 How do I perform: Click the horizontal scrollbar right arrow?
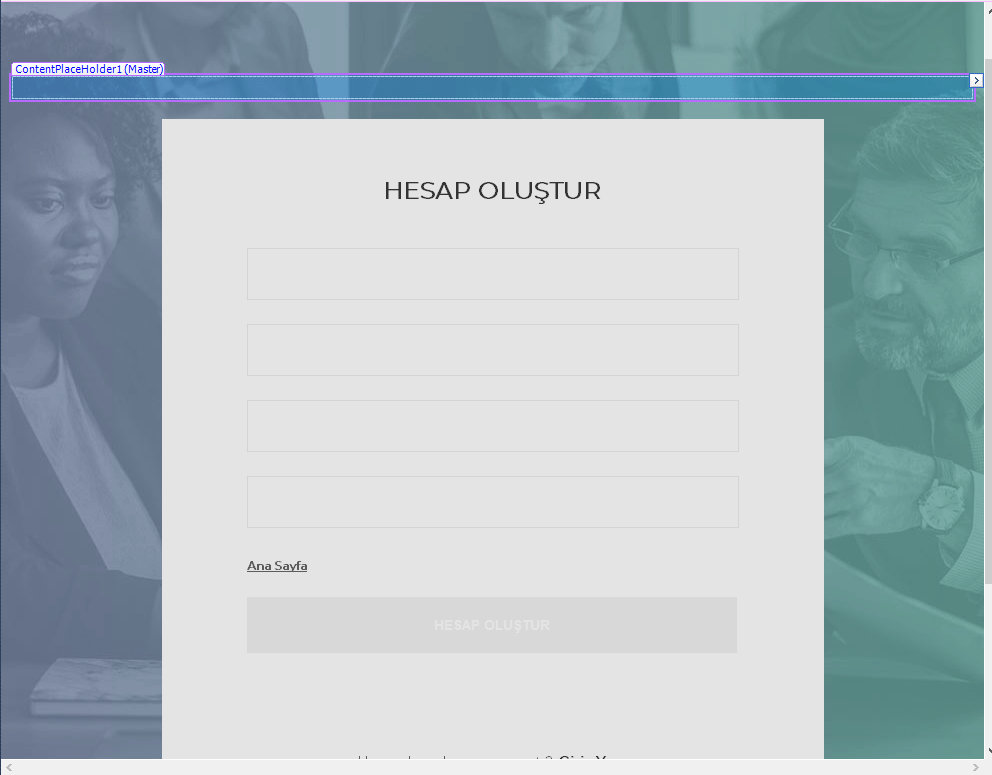[975, 767]
